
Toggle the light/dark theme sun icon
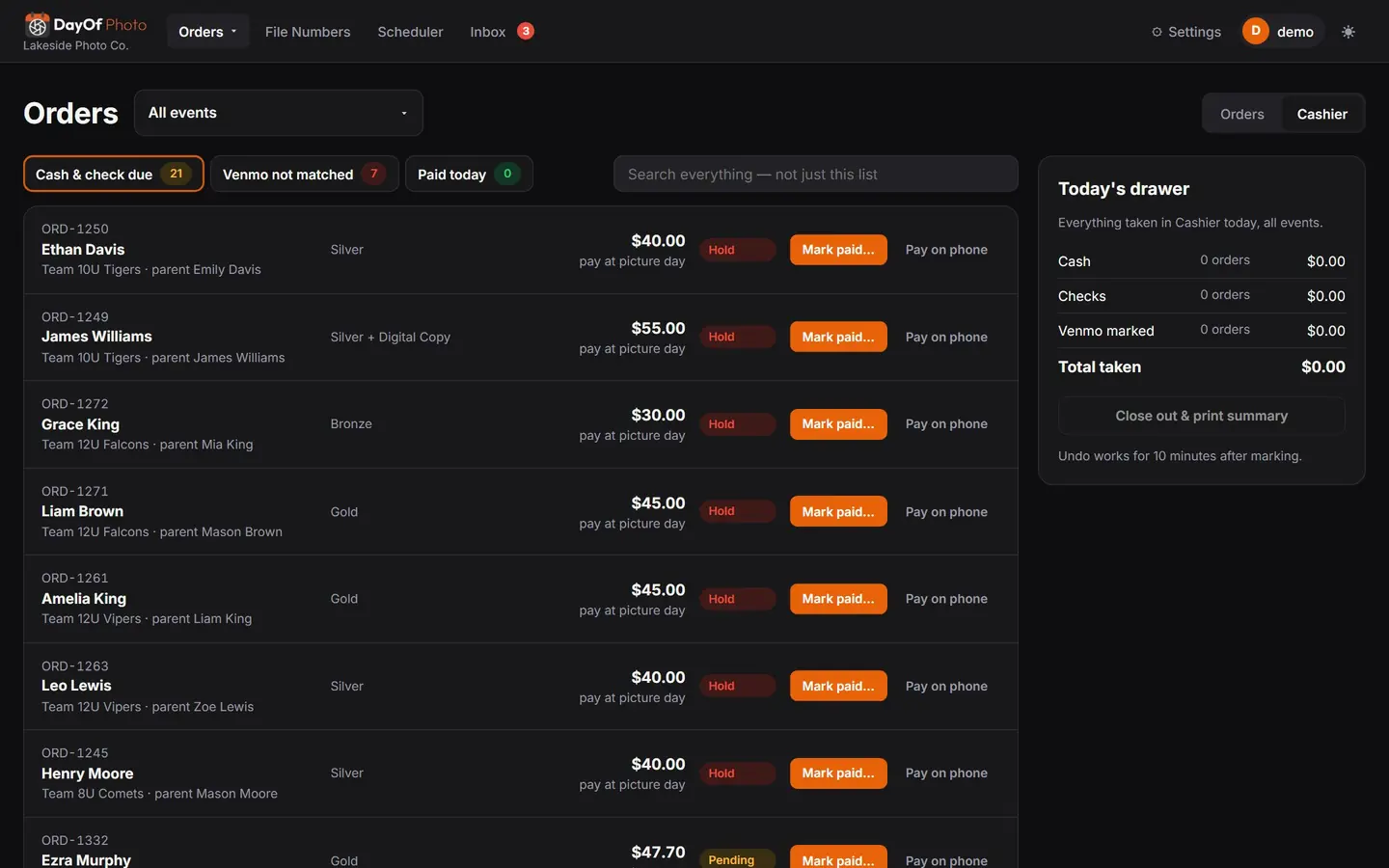click(x=1348, y=32)
